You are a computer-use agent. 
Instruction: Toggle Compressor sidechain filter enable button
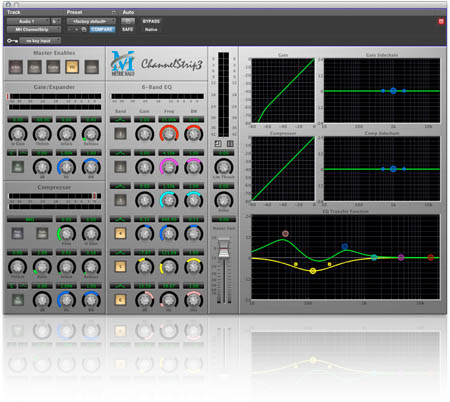point(17,300)
